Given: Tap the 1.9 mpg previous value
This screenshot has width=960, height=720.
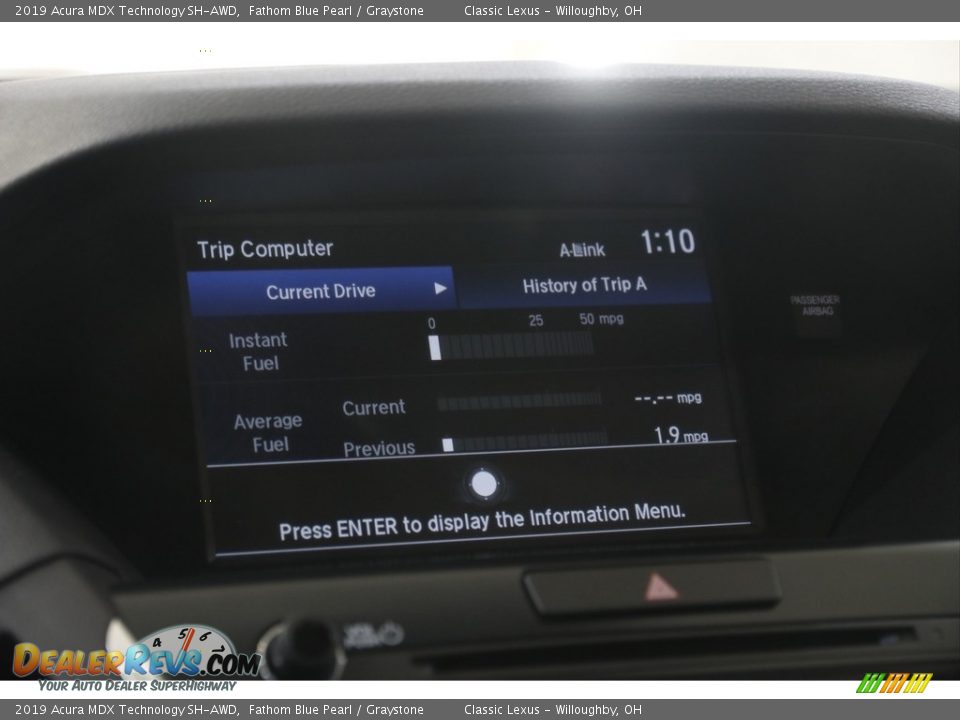Looking at the screenshot, I should (681, 435).
